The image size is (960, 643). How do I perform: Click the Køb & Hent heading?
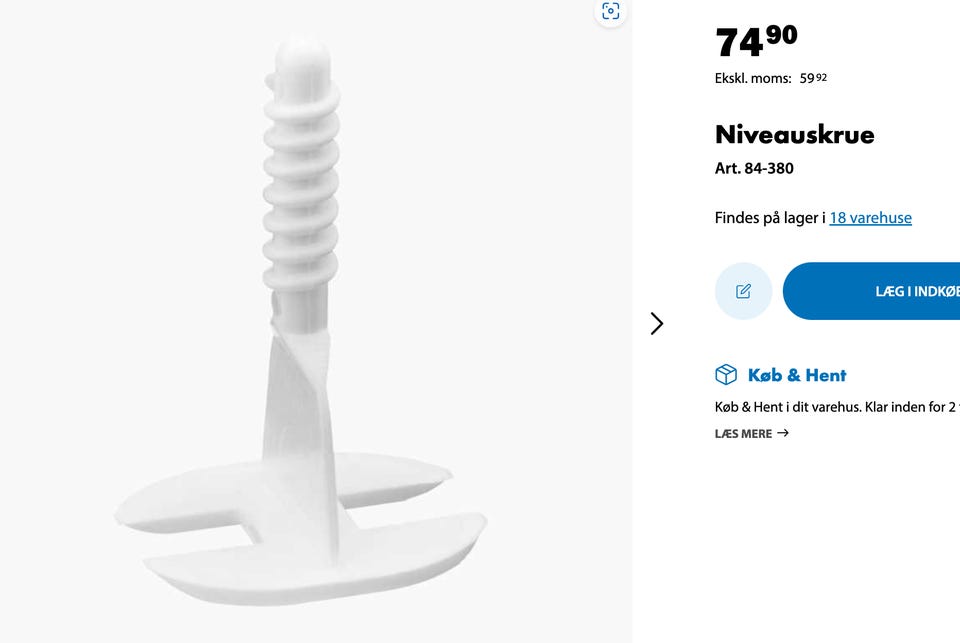(797, 375)
